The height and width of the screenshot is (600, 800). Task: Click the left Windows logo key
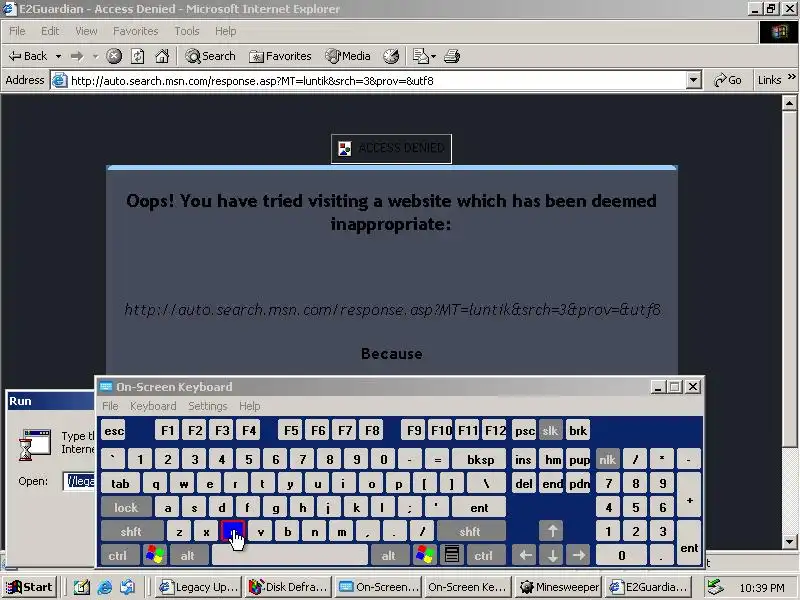click(155, 555)
